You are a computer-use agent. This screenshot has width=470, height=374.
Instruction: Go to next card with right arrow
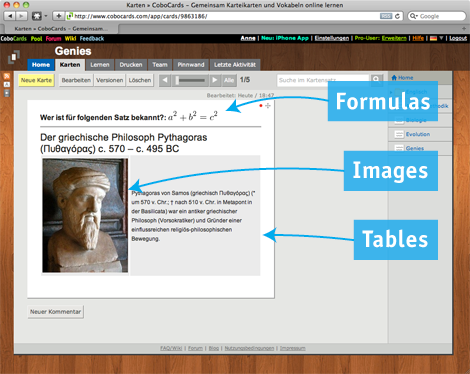[215, 80]
